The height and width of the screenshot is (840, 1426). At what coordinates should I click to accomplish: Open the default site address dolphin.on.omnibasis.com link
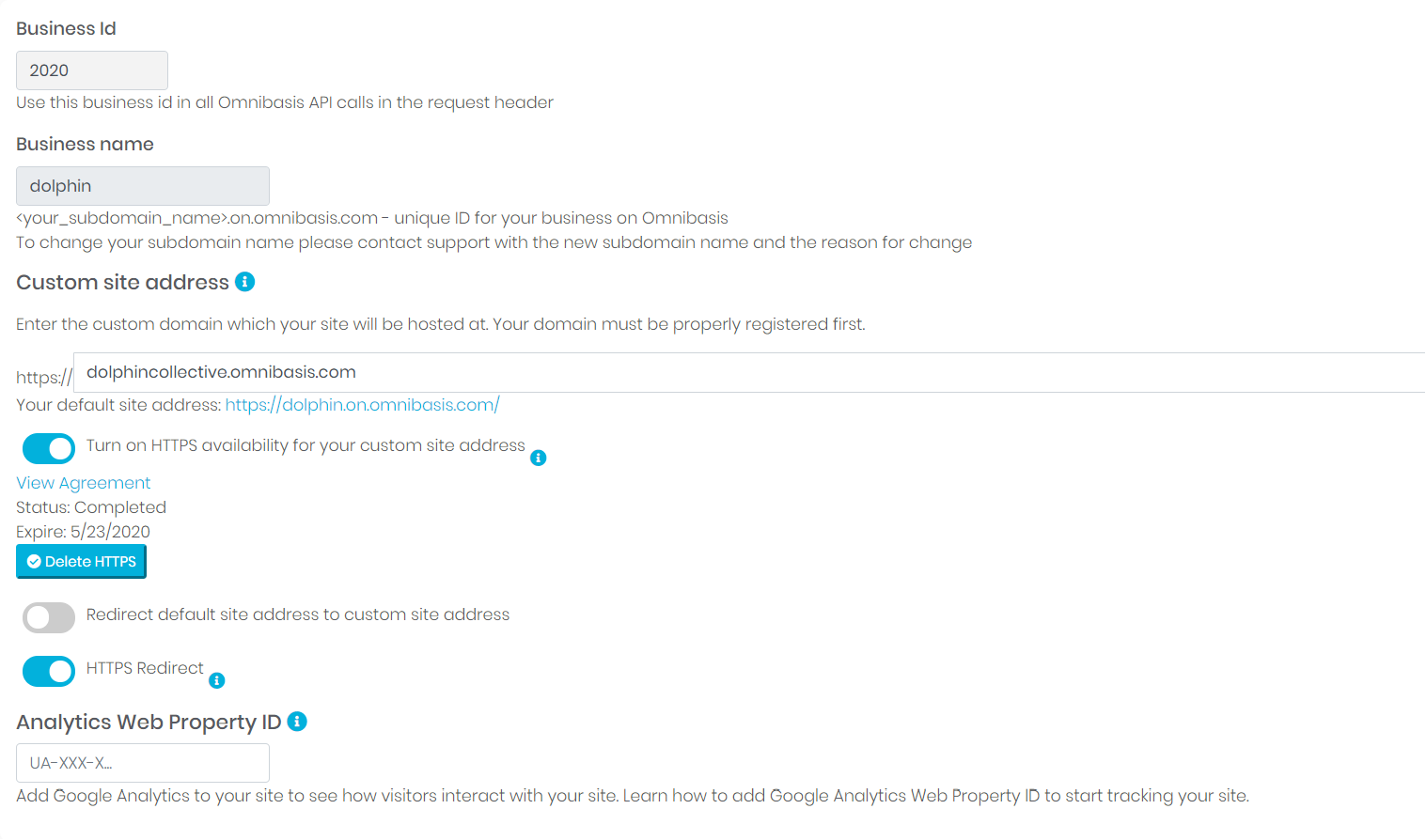(362, 405)
